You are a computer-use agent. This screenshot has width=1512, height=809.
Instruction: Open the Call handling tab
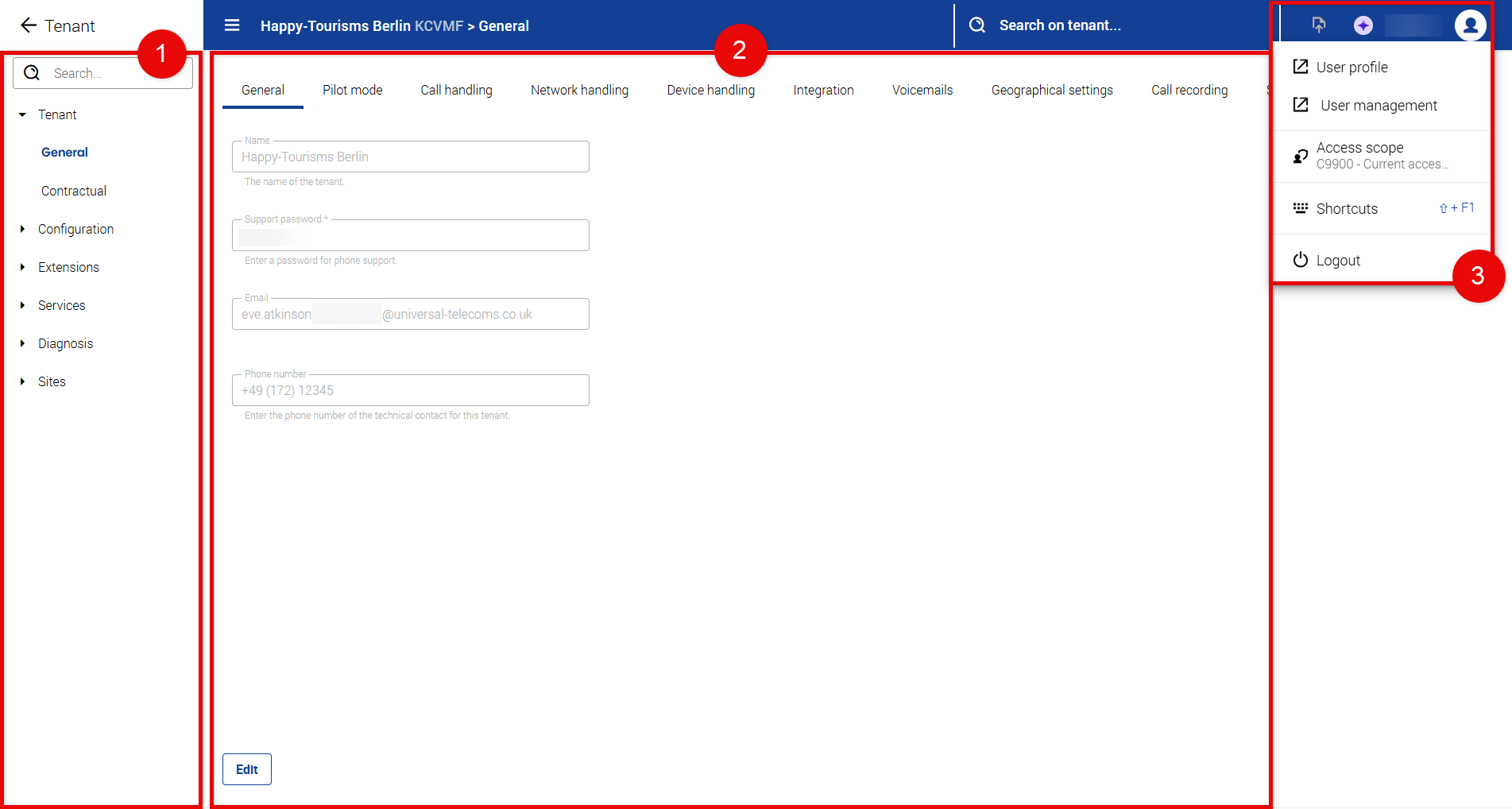click(x=456, y=90)
